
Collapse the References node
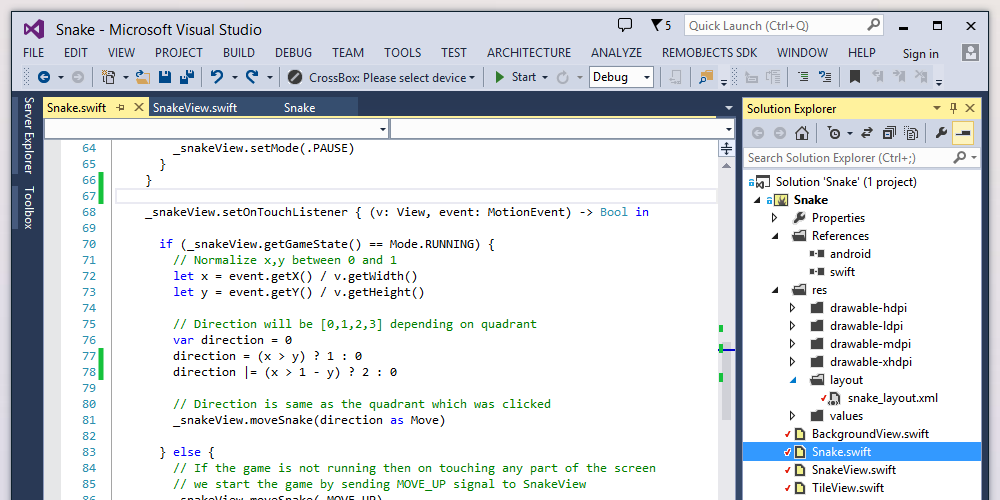(775, 236)
